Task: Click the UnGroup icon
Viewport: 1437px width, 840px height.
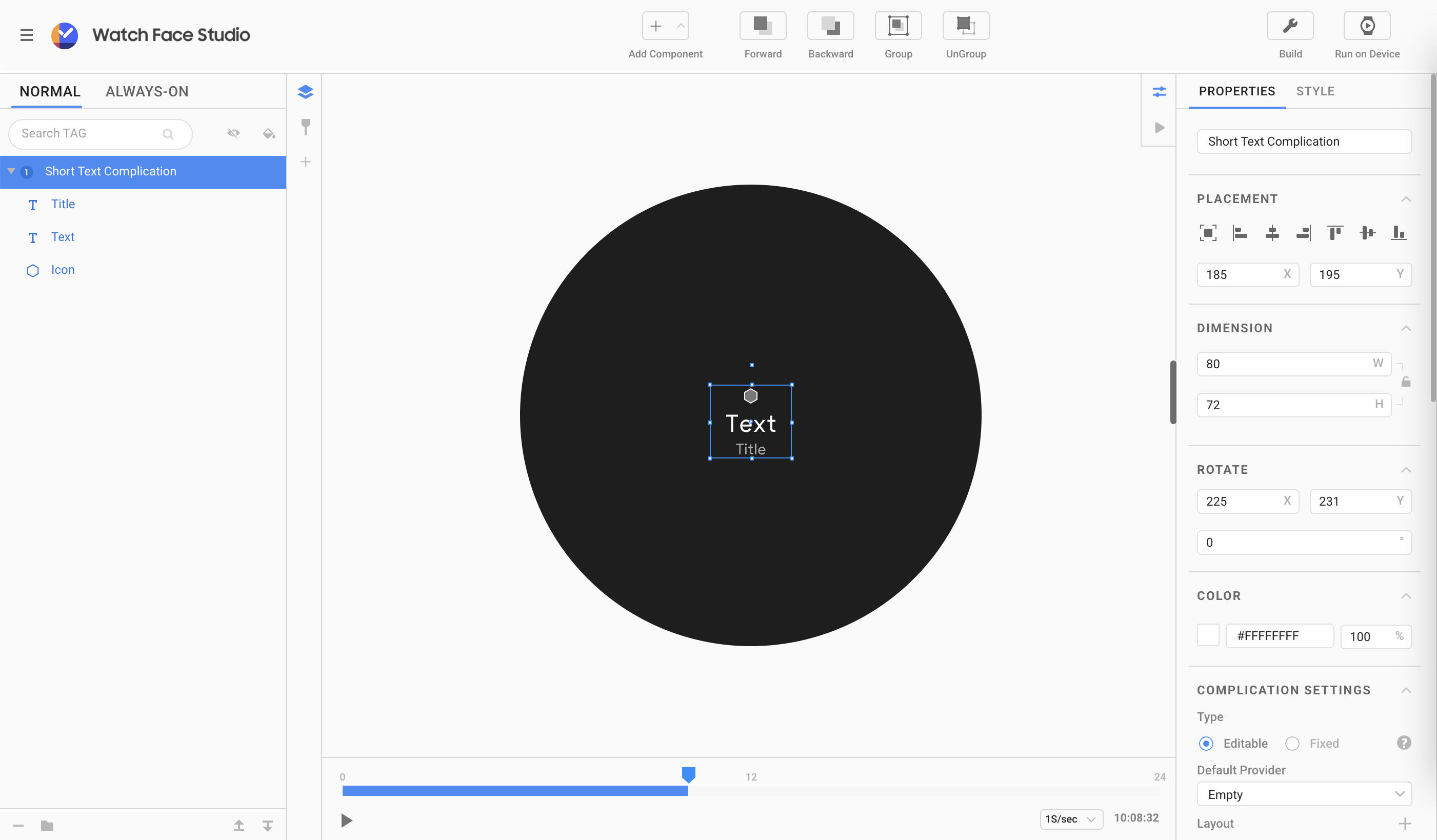Action: click(965, 26)
